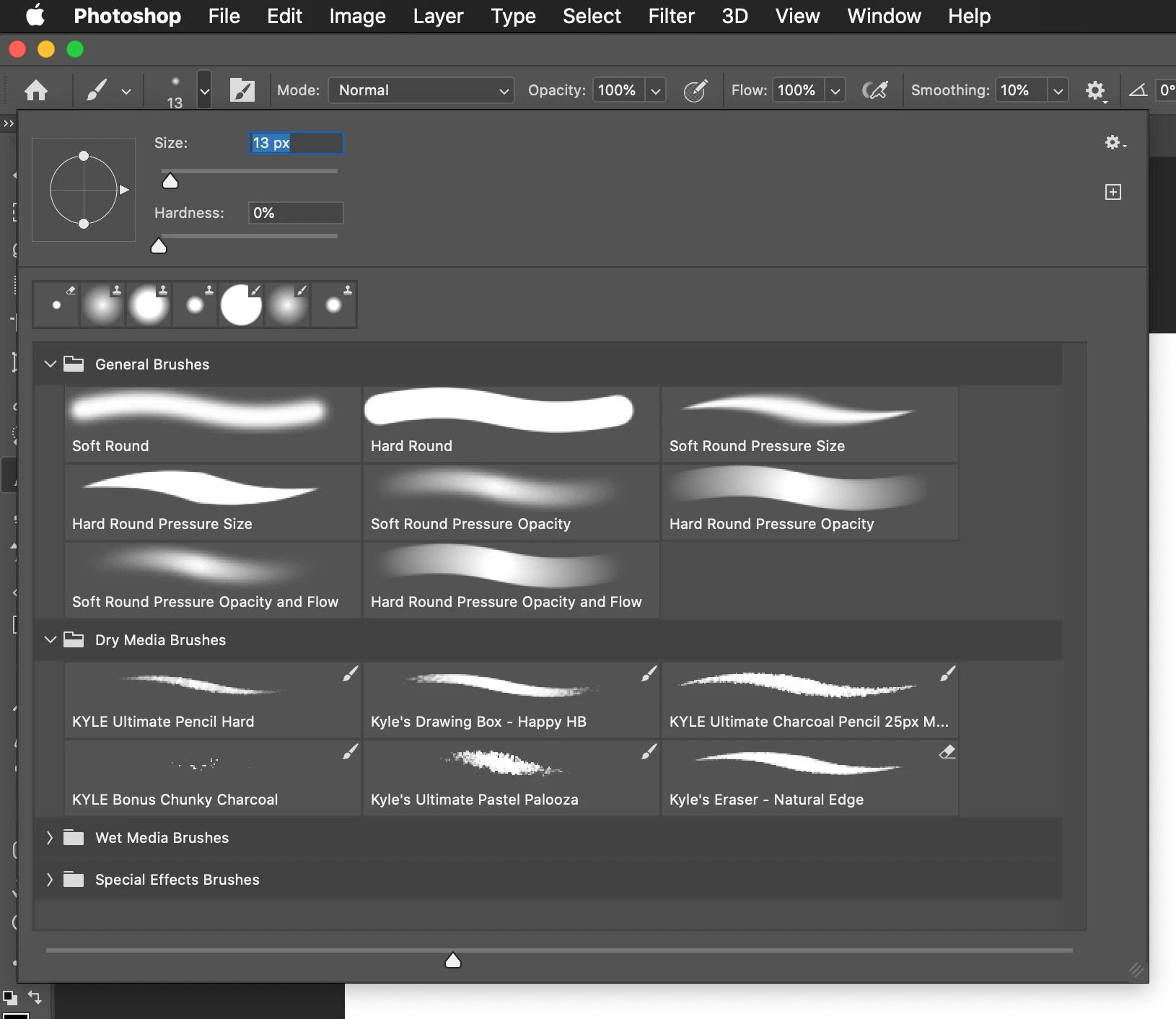This screenshot has width=1176, height=1019.
Task: Swap foreground and background colors icon
Action: point(35,997)
